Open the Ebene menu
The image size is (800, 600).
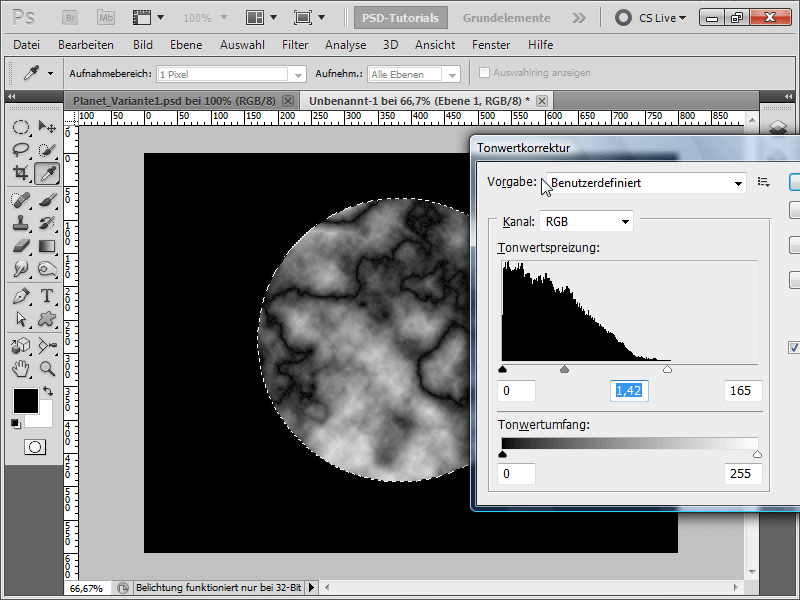186,45
